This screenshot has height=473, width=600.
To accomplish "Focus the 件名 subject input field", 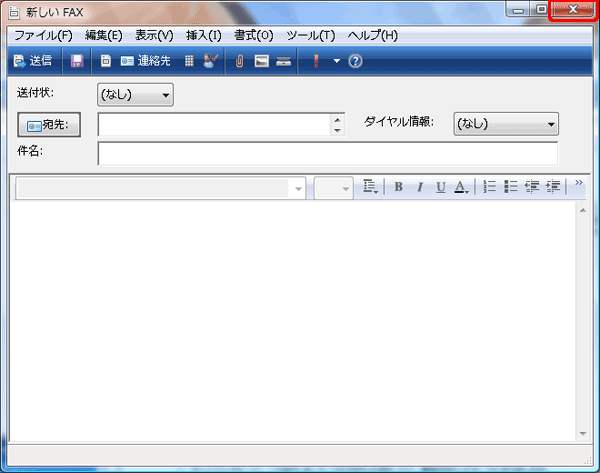I will tap(328, 153).
